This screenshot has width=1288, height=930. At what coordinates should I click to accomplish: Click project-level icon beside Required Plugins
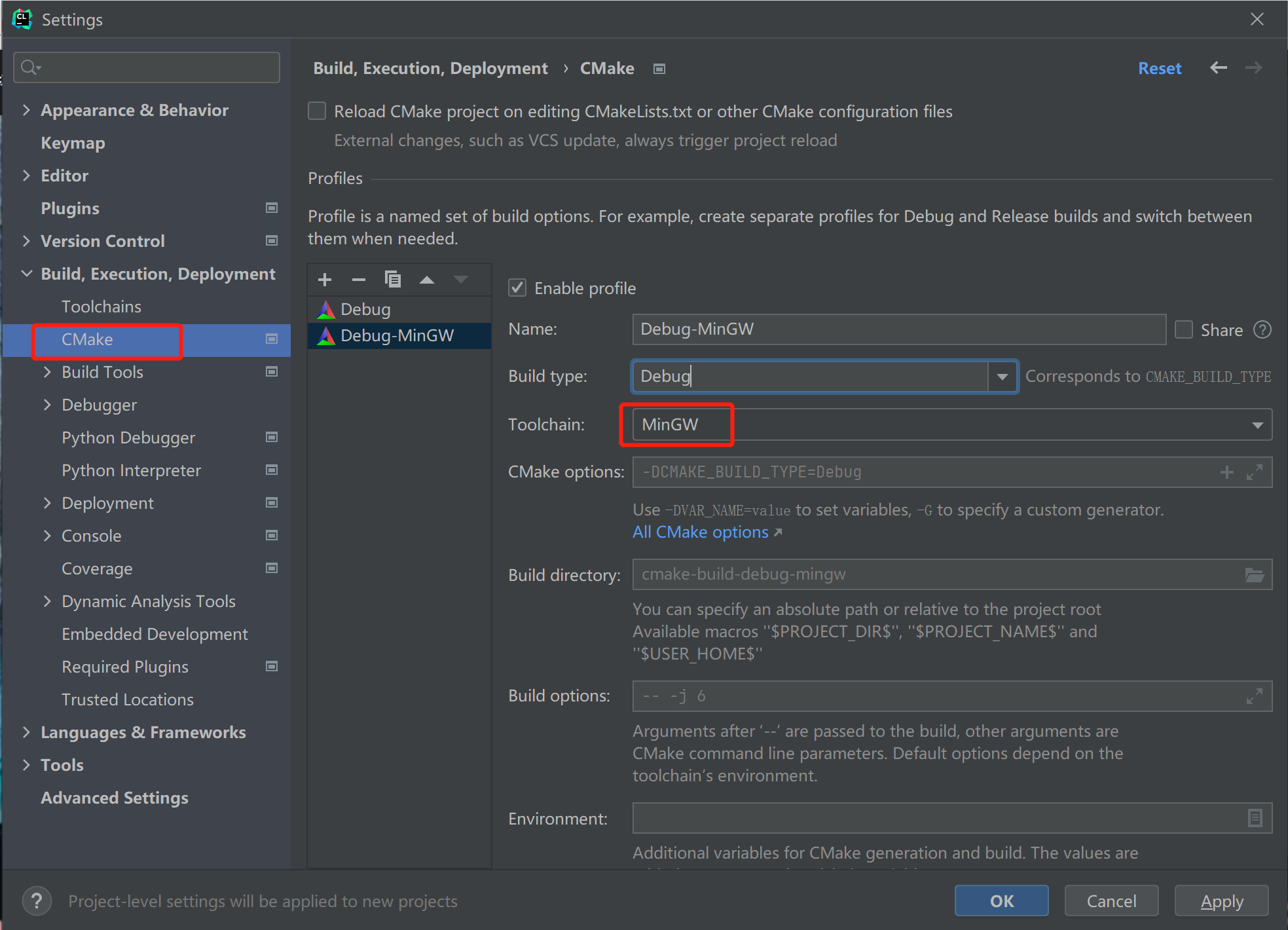pos(272,667)
